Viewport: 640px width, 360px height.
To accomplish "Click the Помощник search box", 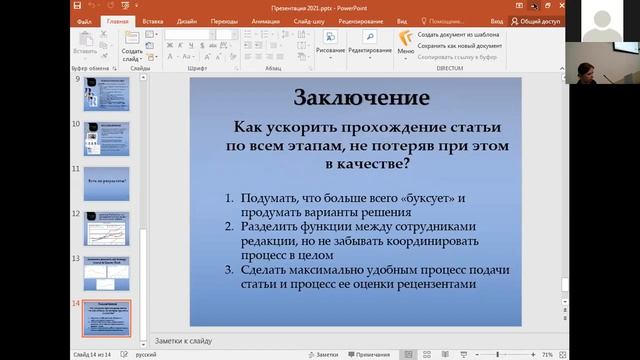I will tap(442, 21).
